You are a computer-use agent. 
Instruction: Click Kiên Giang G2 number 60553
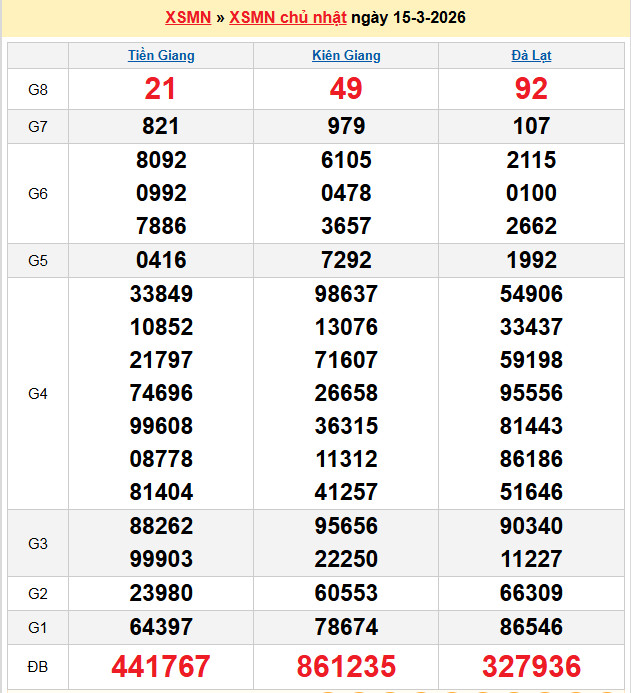click(346, 594)
